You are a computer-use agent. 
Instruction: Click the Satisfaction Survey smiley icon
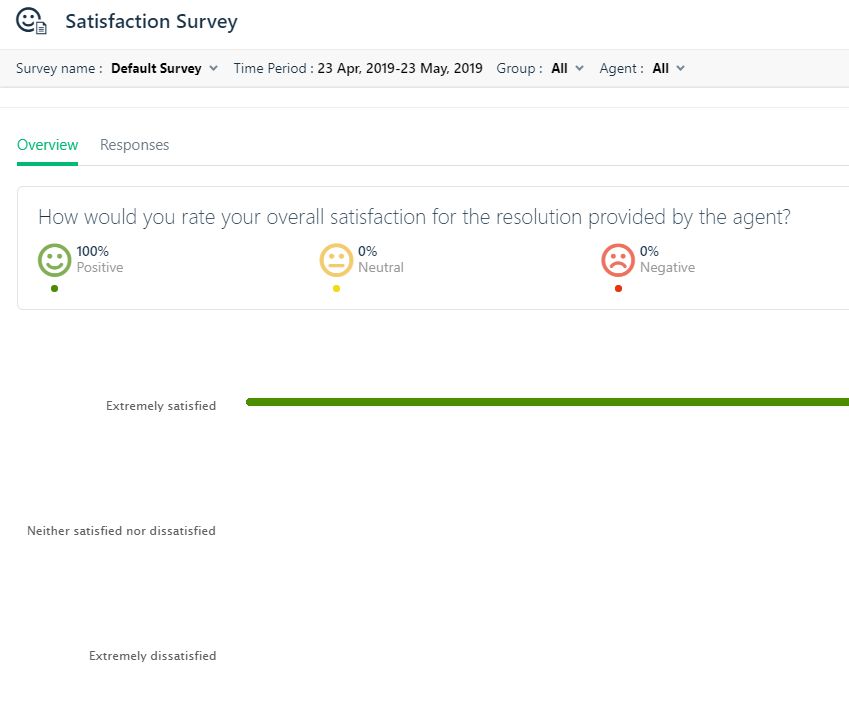[x=31, y=21]
